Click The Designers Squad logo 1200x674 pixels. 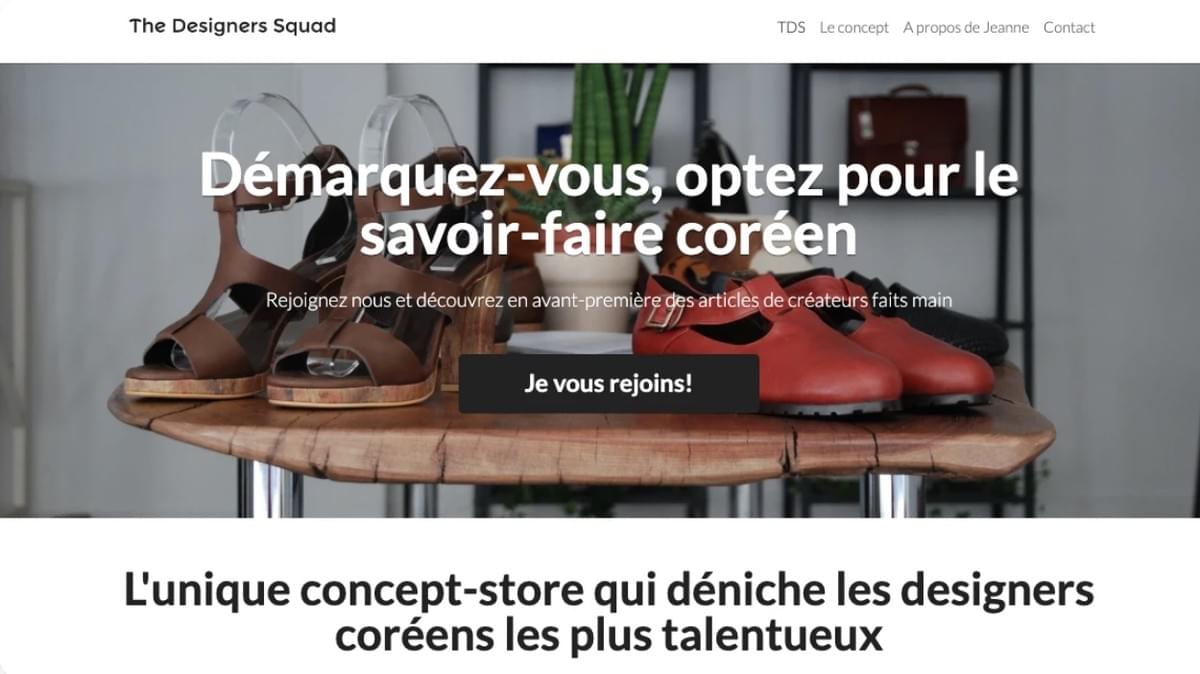point(232,27)
